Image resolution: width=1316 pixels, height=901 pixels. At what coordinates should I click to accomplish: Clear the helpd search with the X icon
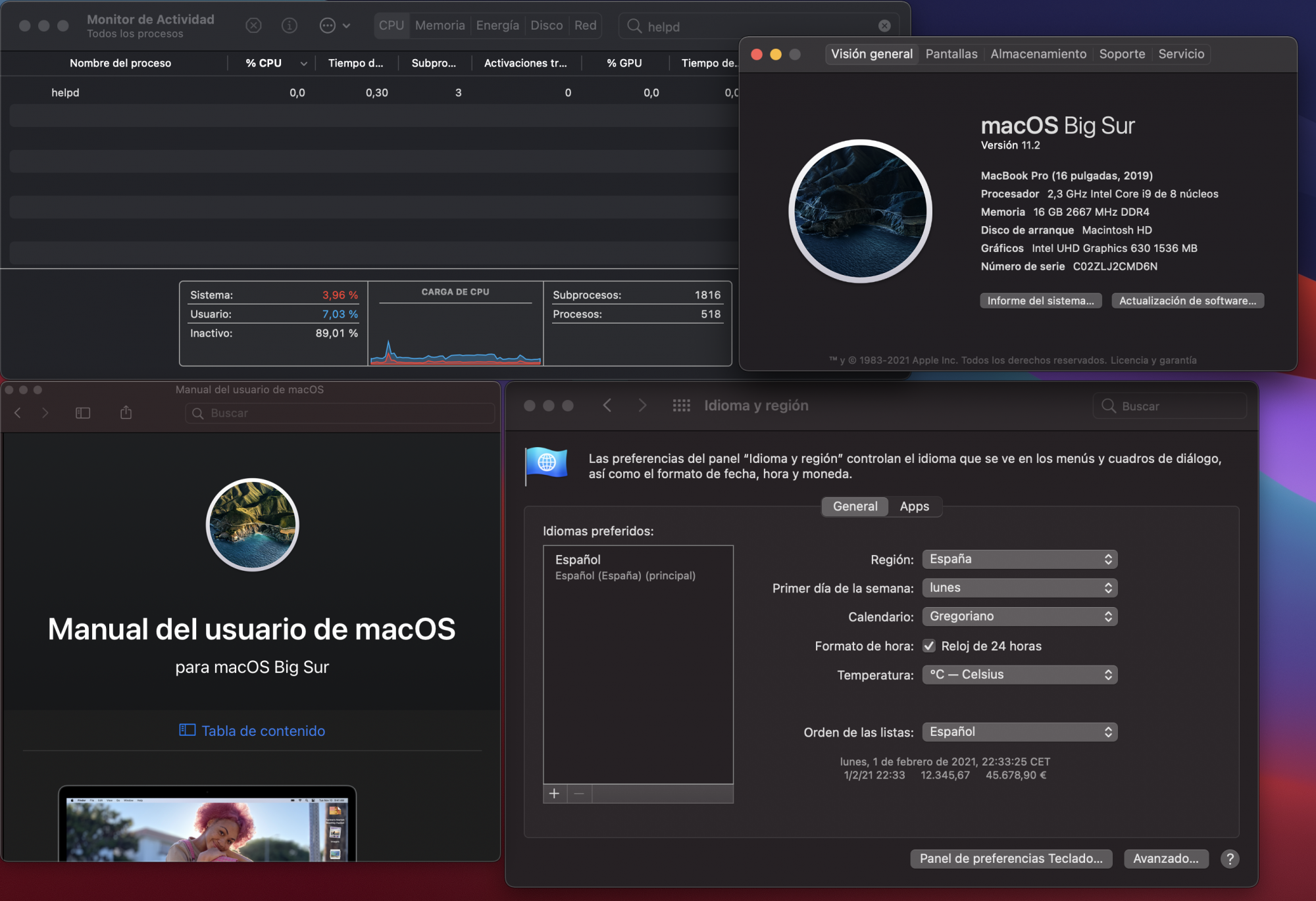[884, 26]
